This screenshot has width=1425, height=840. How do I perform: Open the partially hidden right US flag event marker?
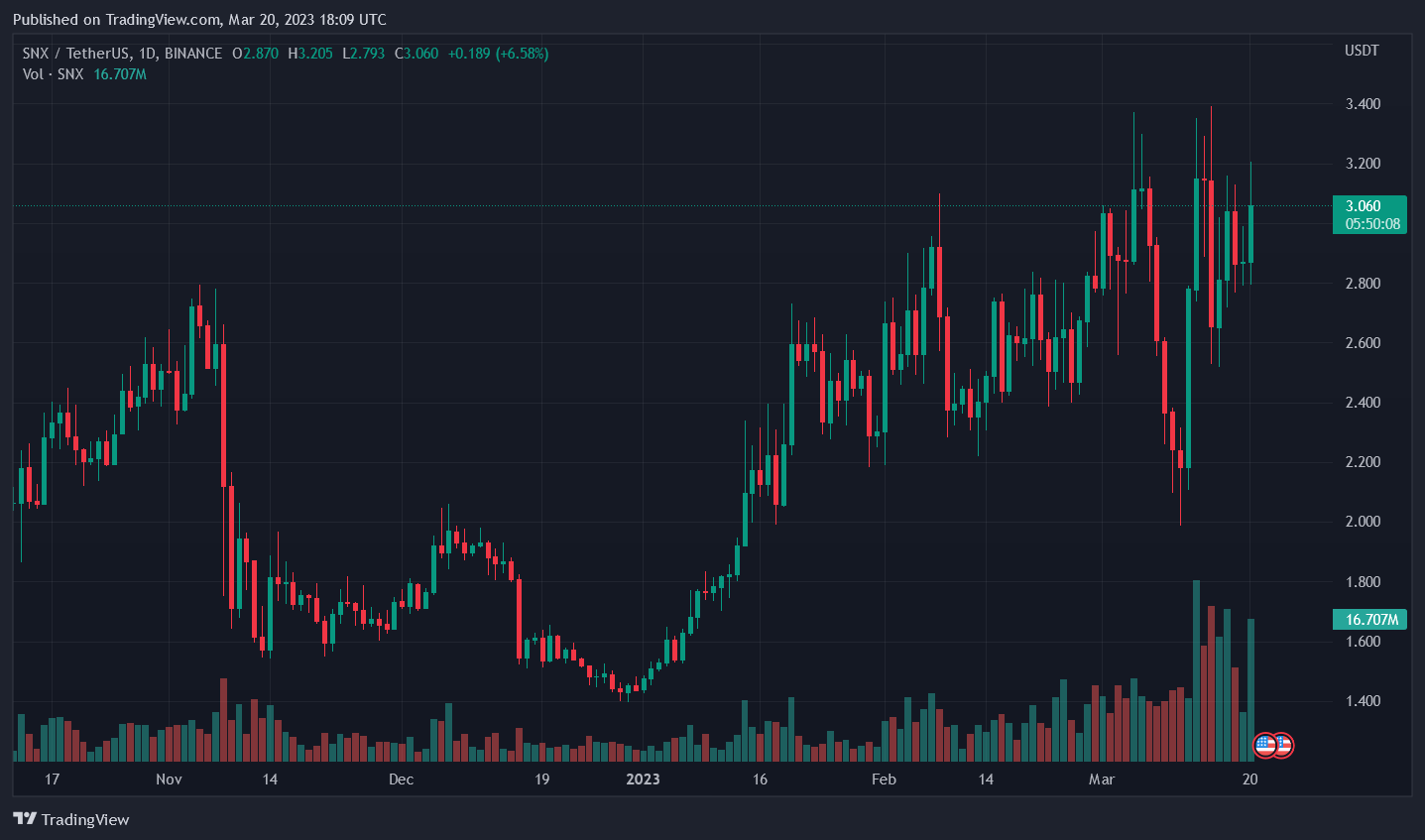1285,745
